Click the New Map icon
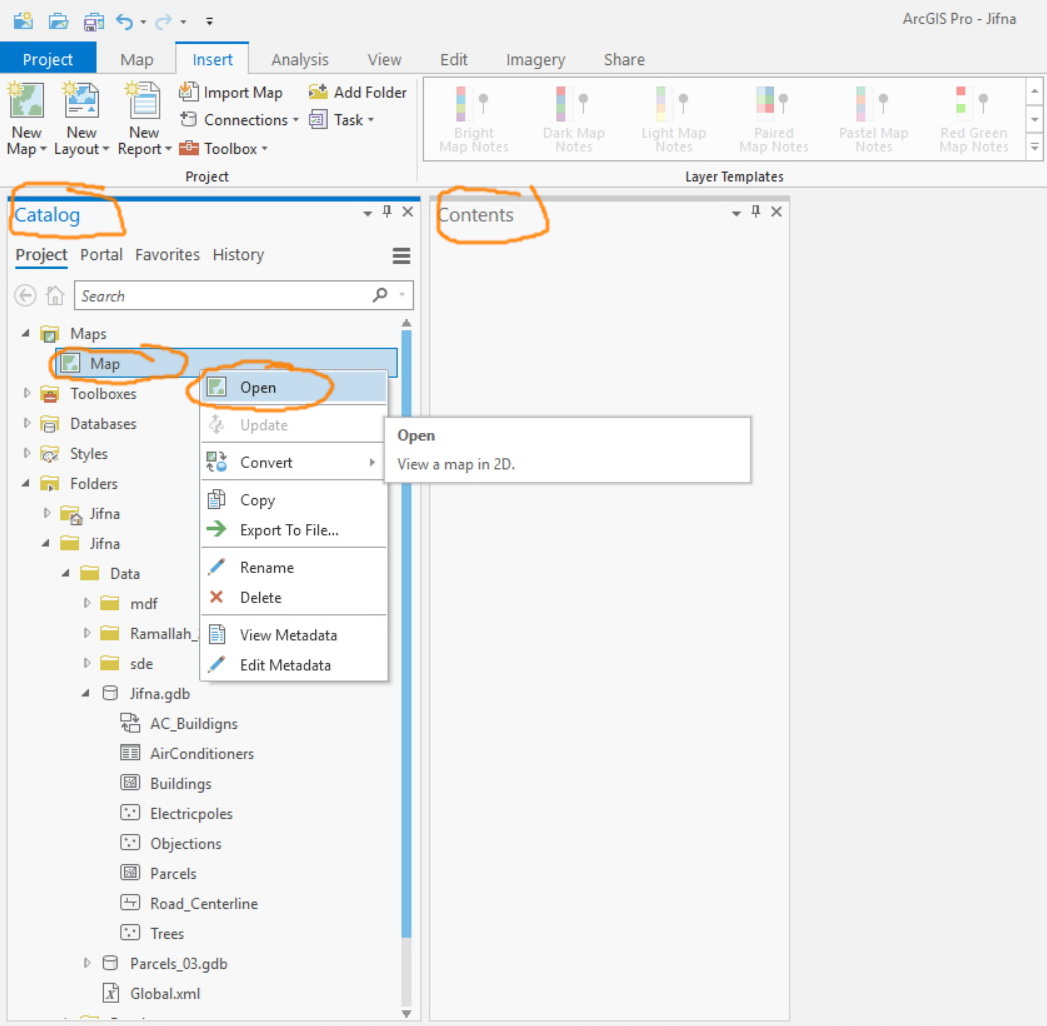Image resolution: width=1047 pixels, height=1026 pixels. (27, 101)
